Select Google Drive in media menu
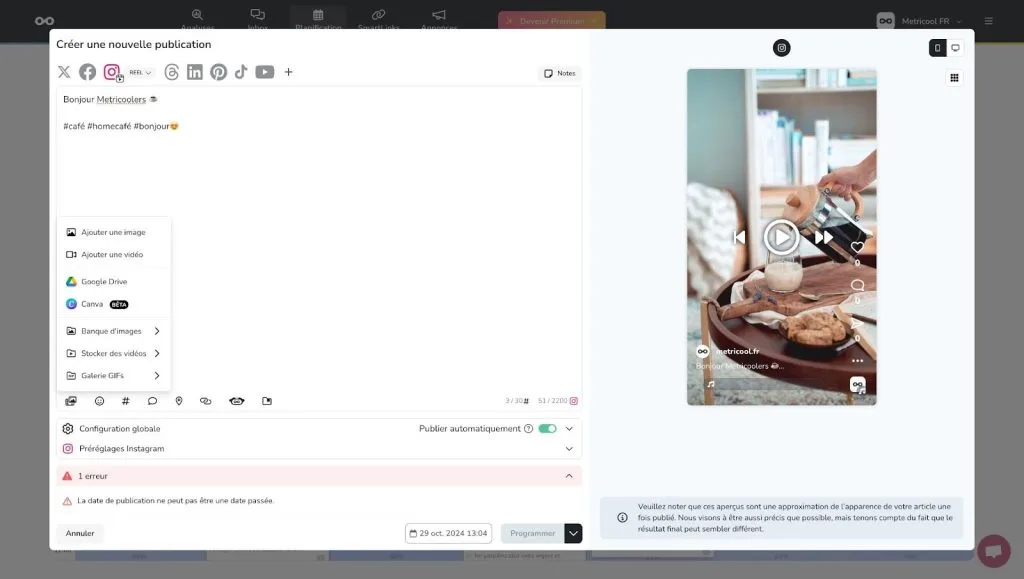The height and width of the screenshot is (579, 1024). pos(104,282)
